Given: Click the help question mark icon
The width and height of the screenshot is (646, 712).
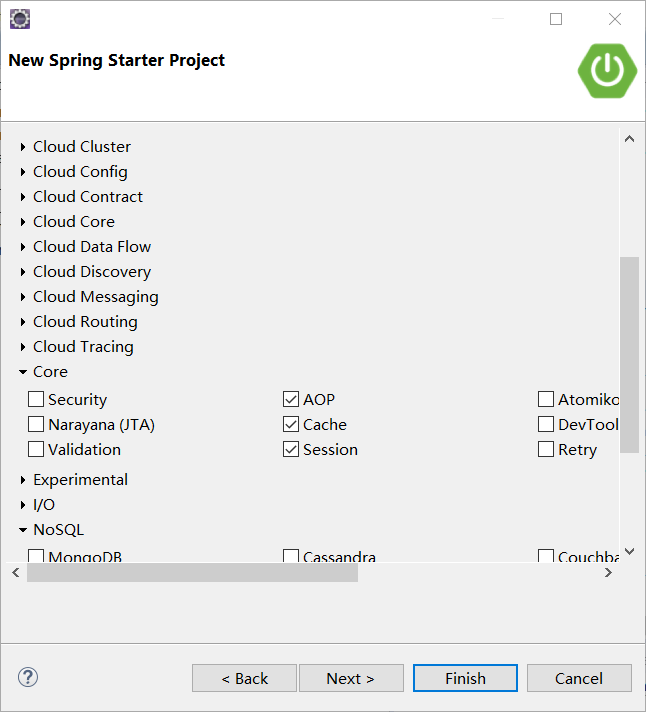Looking at the screenshot, I should (28, 677).
